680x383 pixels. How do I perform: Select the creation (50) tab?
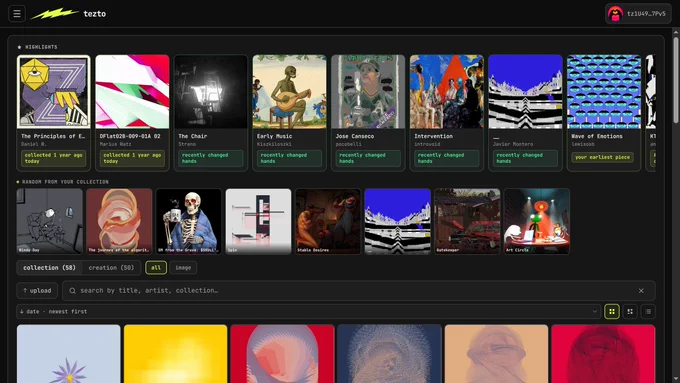tap(111, 268)
